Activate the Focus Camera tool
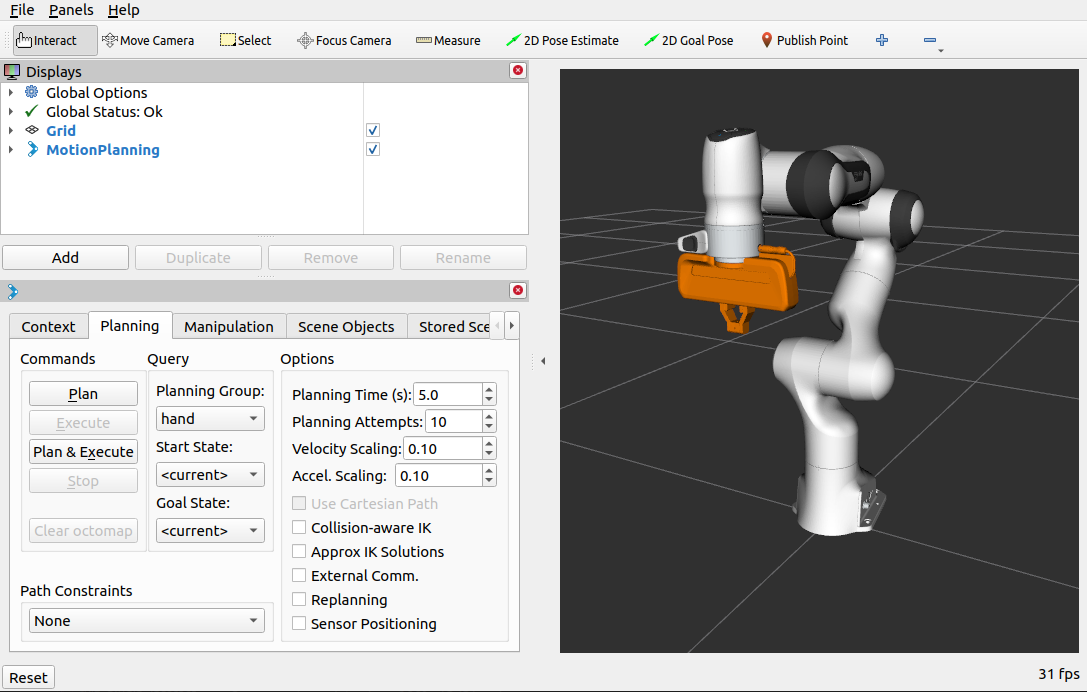Viewport: 1087px width, 692px height. coord(344,40)
